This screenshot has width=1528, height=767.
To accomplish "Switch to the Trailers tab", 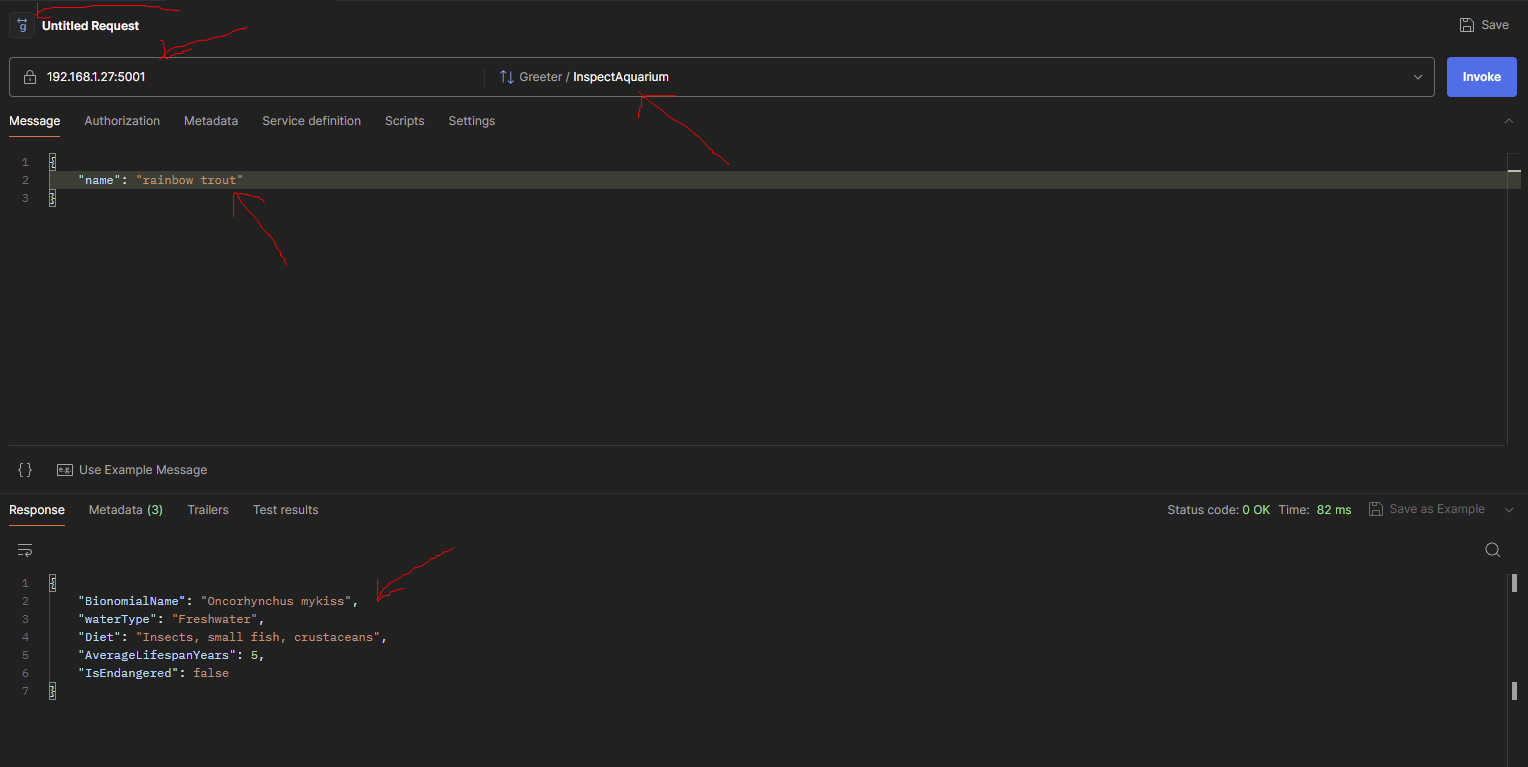I will click(x=208, y=510).
